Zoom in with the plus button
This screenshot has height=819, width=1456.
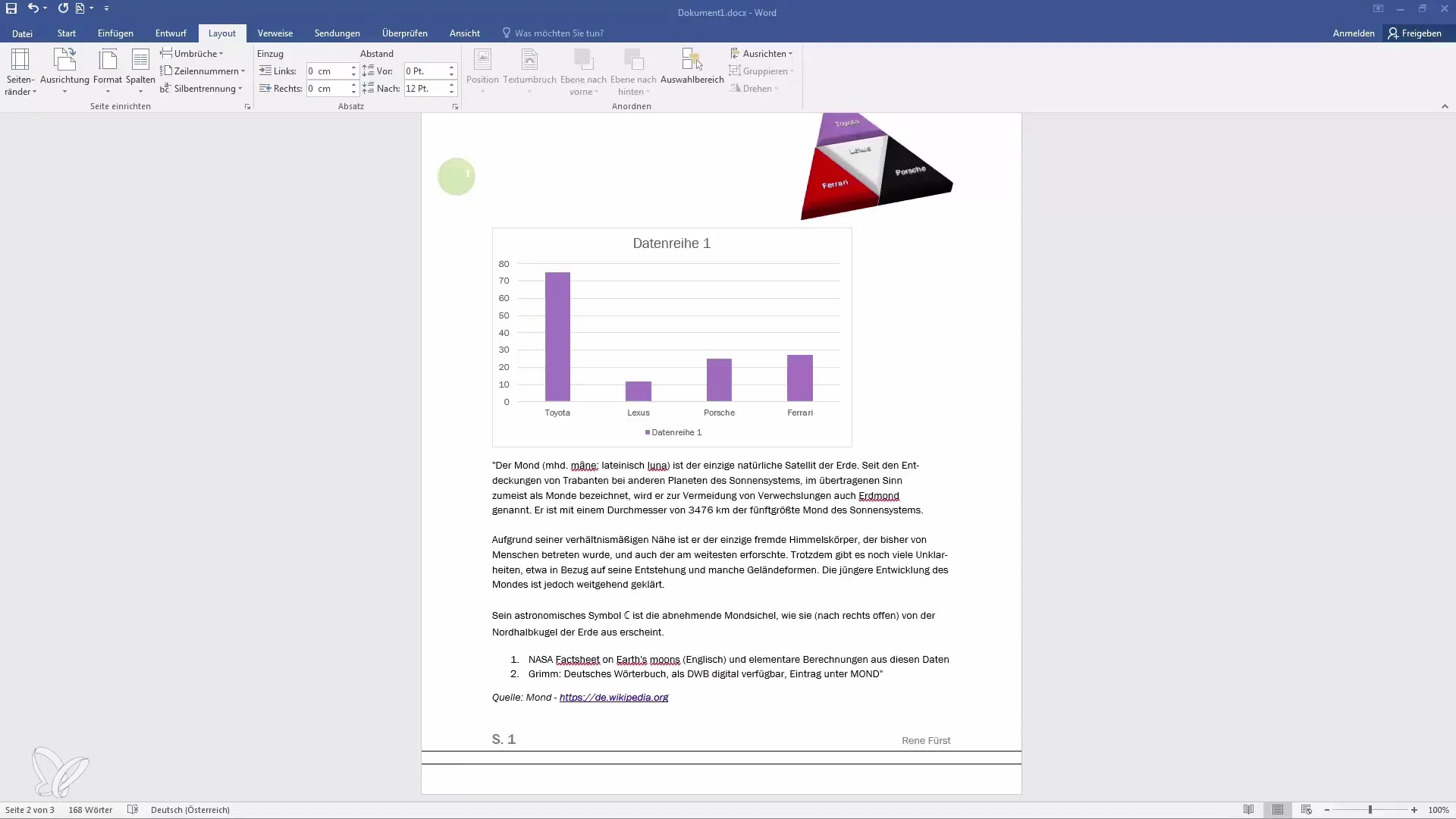pos(1414,810)
